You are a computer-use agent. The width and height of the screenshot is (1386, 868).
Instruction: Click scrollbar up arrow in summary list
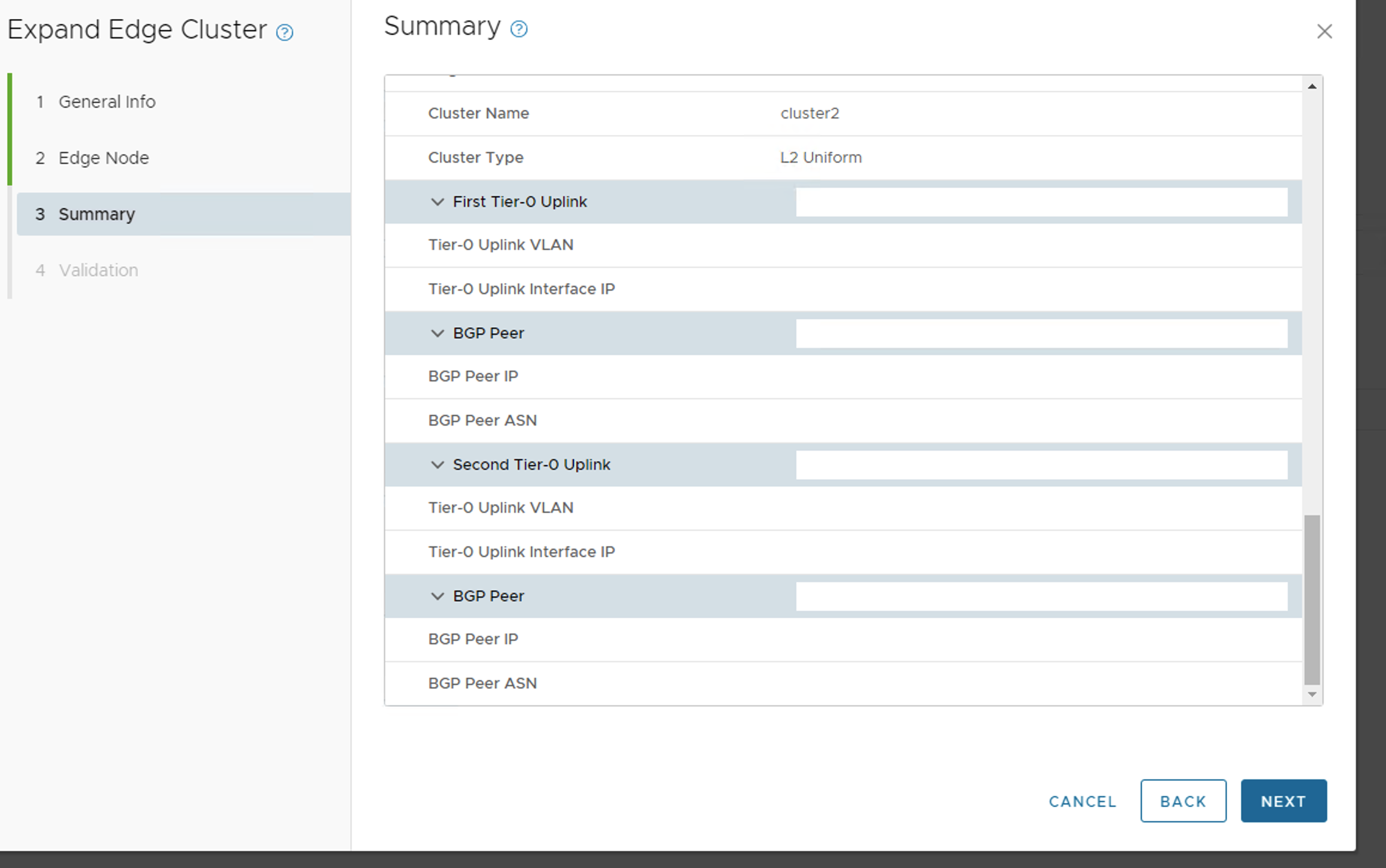click(x=1312, y=87)
